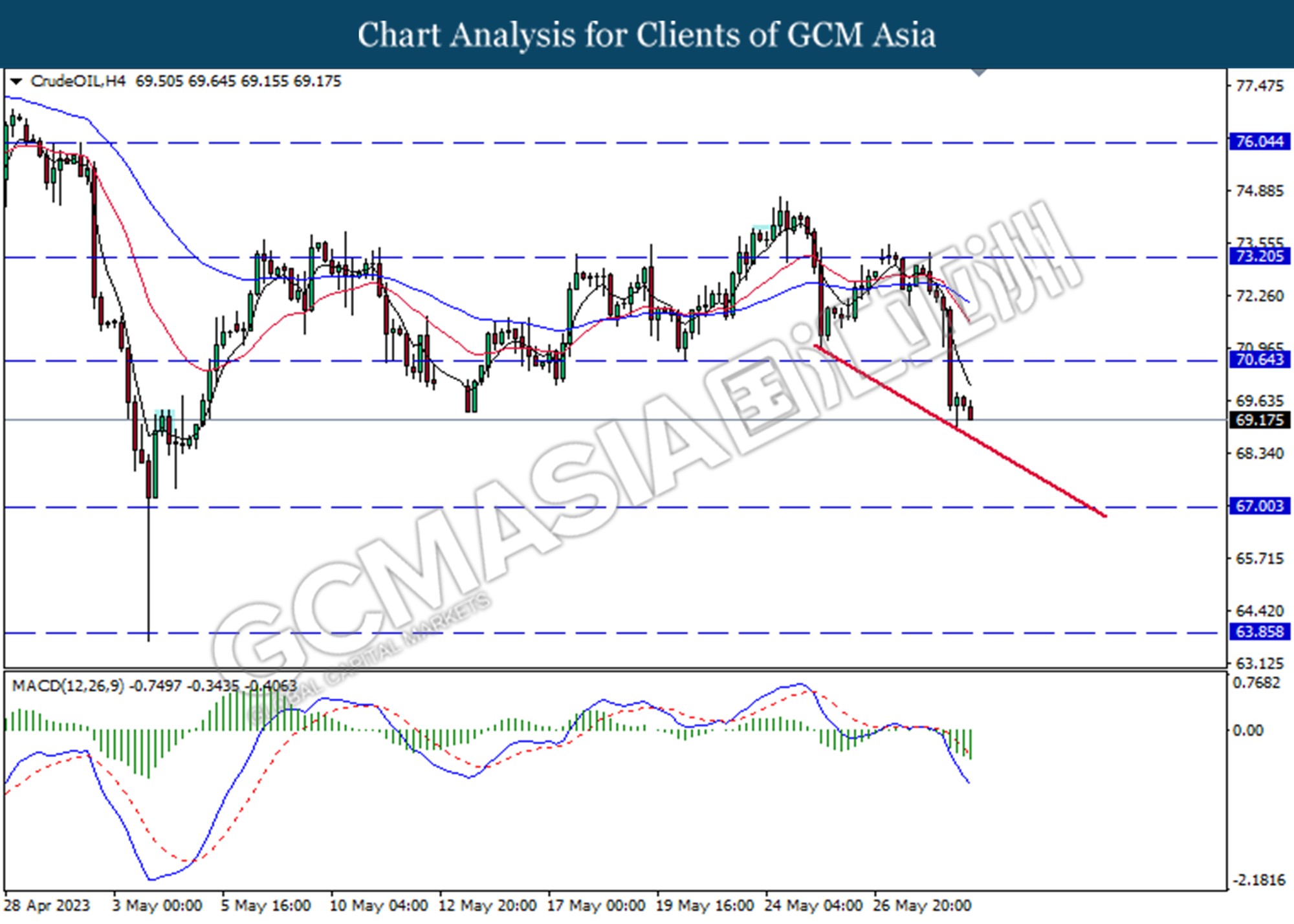This screenshot has width=1294, height=924.
Task: Select the 76.044 resistance level label
Action: 1259,142
